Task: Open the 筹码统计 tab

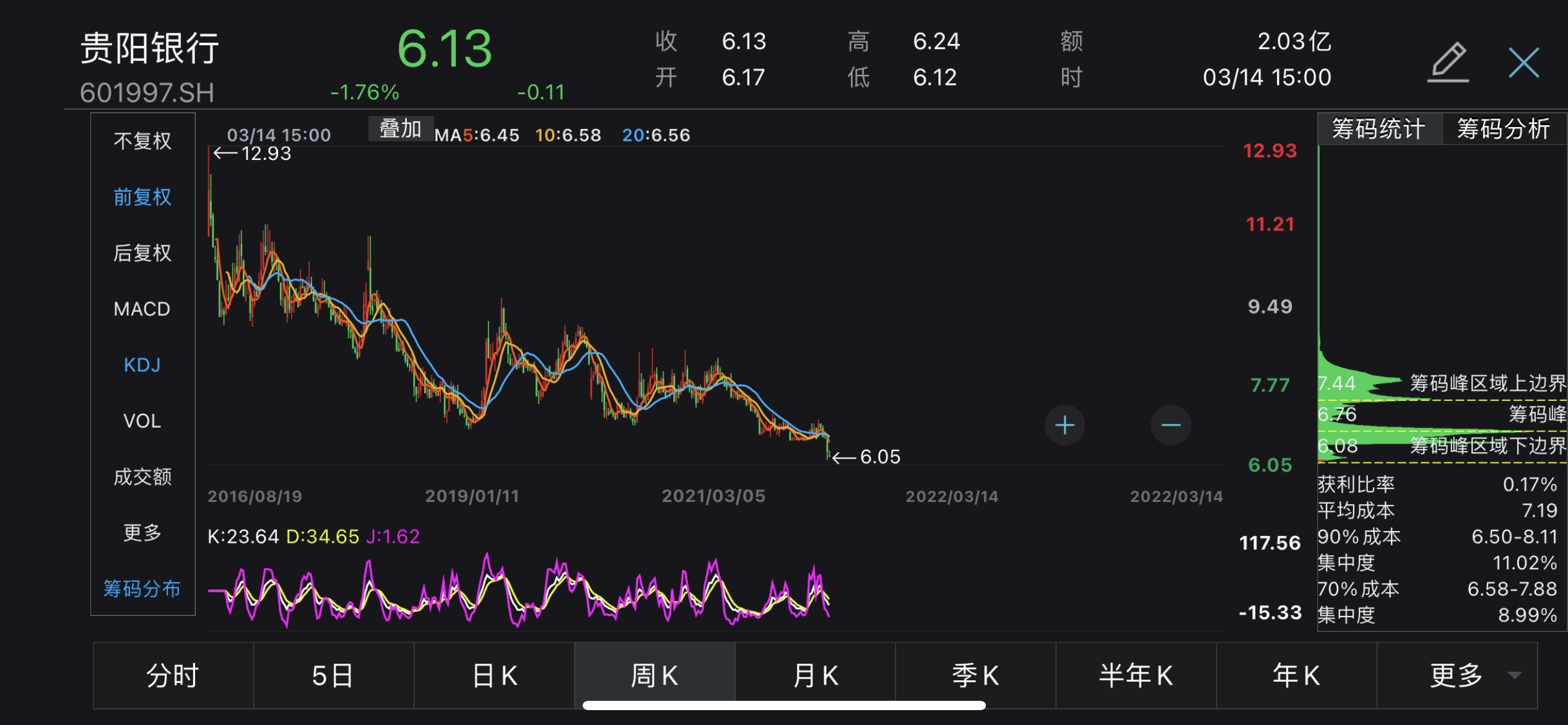Action: coord(1379,129)
